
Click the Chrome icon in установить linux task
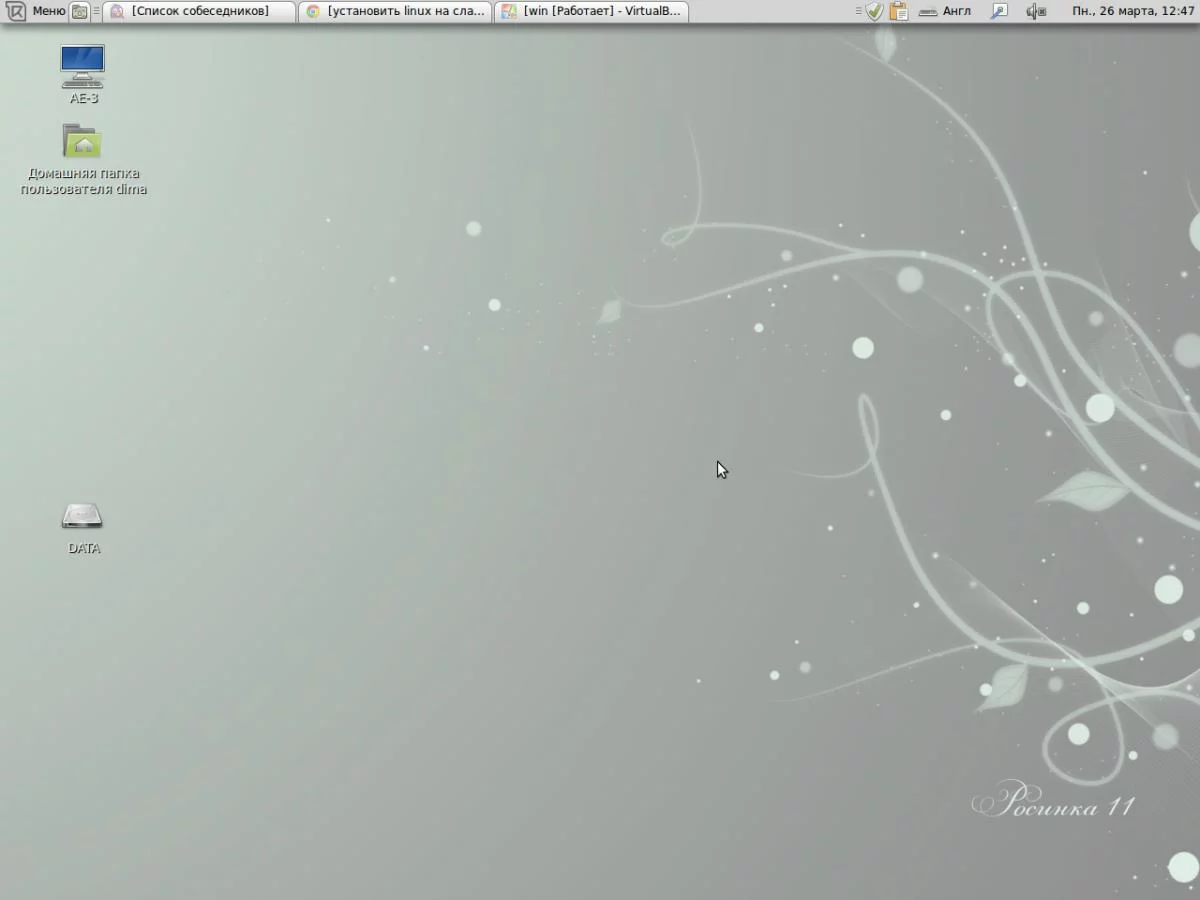[313, 11]
